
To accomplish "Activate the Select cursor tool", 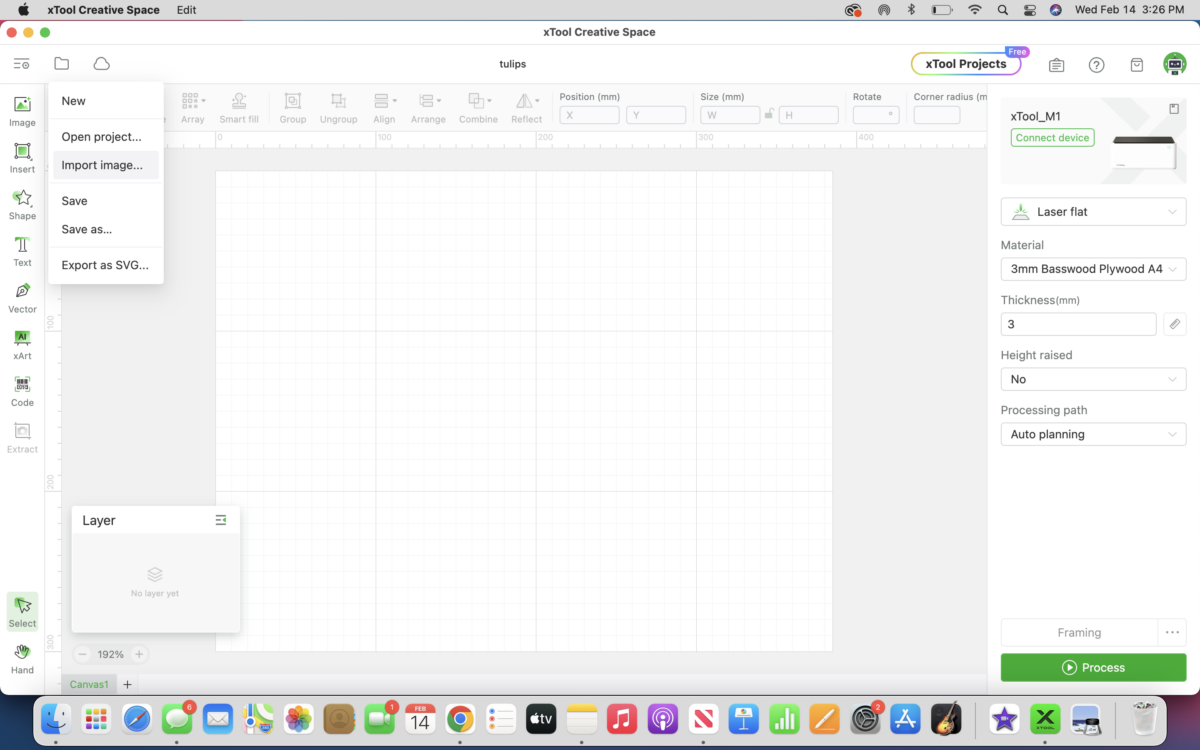I will [x=22, y=612].
